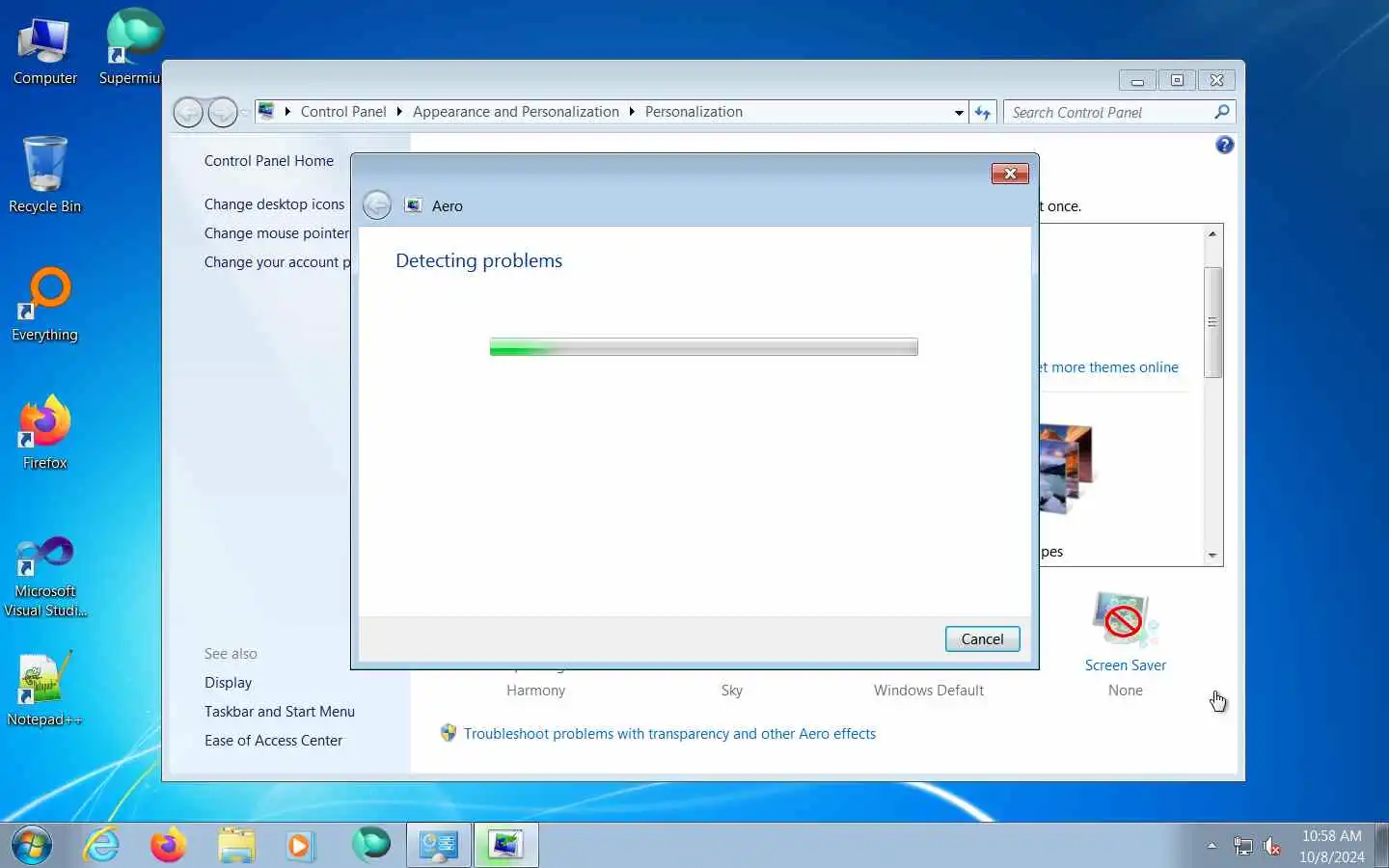Switch to Control Panel taskbar button
Image resolution: width=1389 pixels, height=868 pixels.
(439, 846)
